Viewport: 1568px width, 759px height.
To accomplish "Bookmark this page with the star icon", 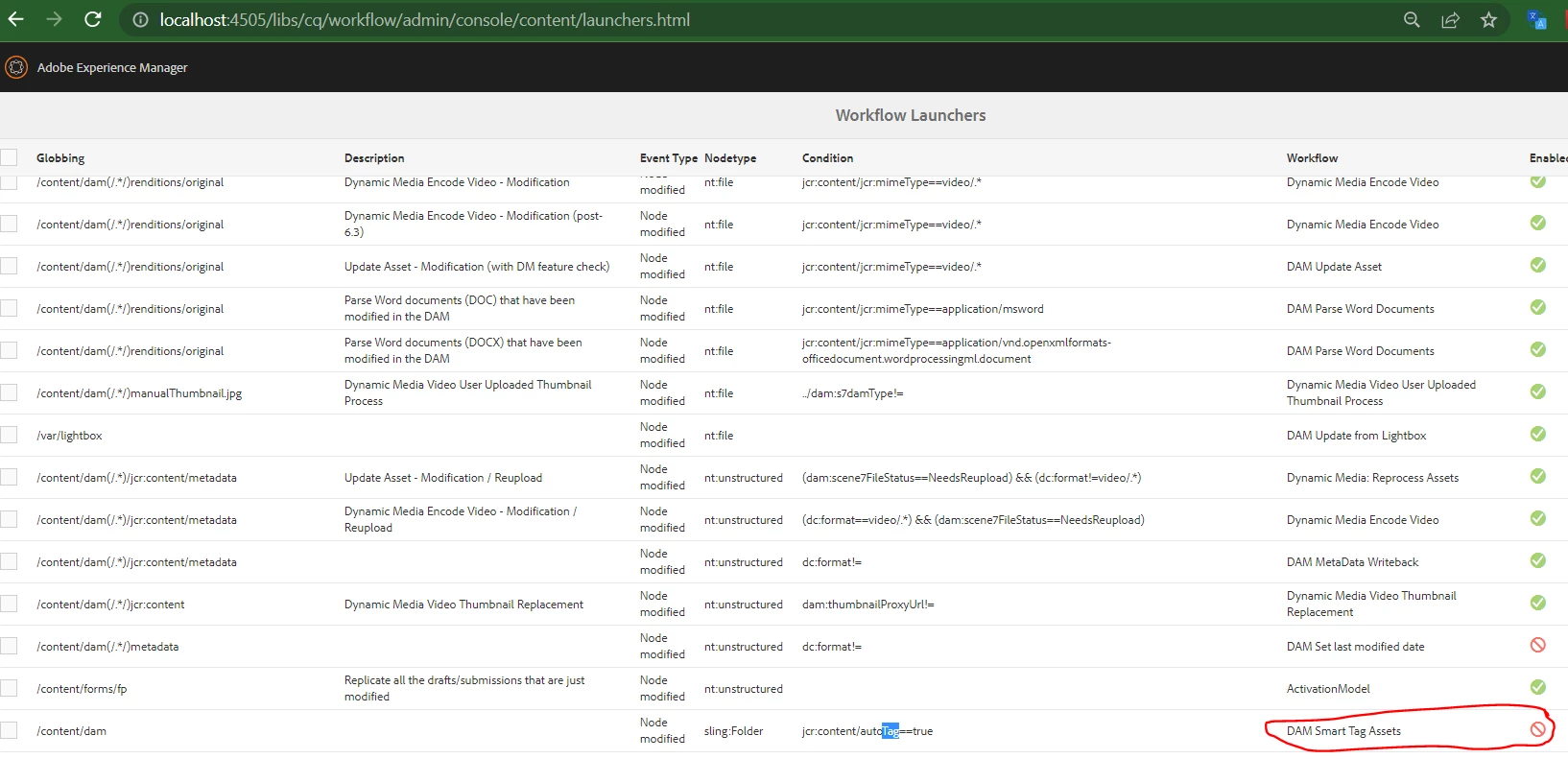I will 1488,19.
